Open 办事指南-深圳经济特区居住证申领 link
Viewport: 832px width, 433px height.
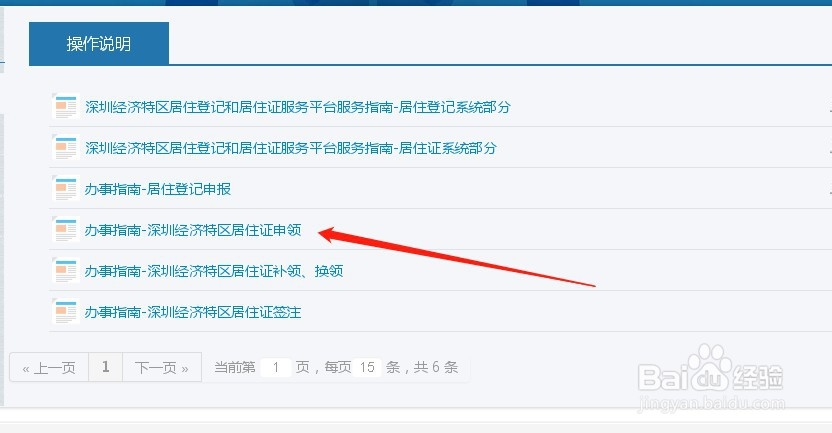193,230
